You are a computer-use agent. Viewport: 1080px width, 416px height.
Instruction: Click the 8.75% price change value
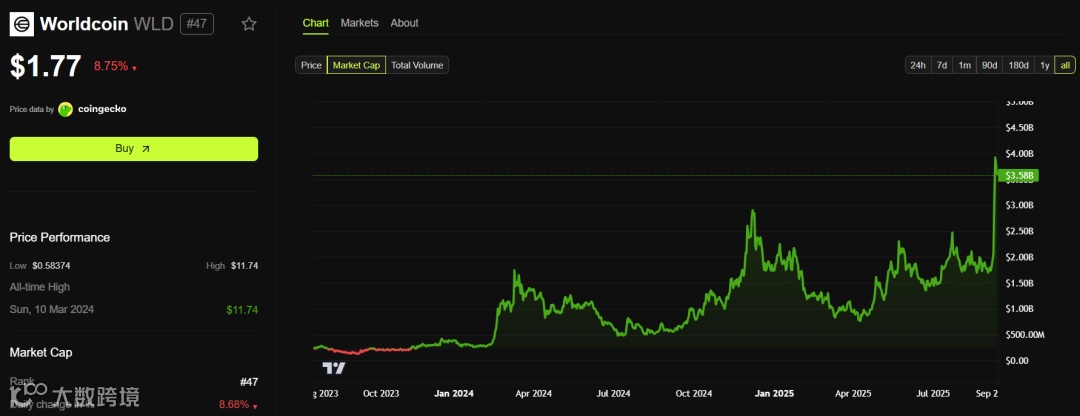(x=111, y=66)
